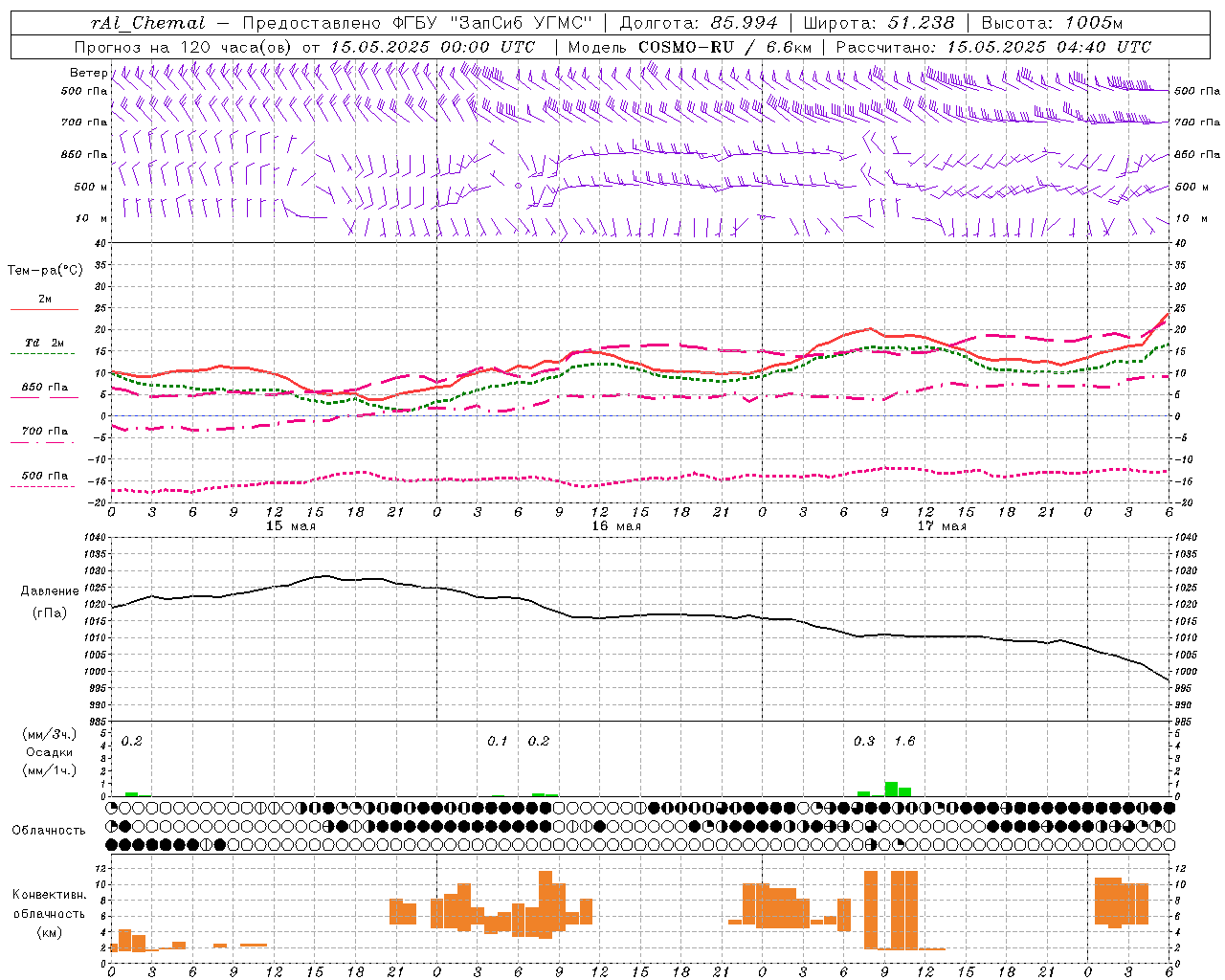Click the 16 мая date label
This screenshot has height=980, width=1225.
pos(616,526)
